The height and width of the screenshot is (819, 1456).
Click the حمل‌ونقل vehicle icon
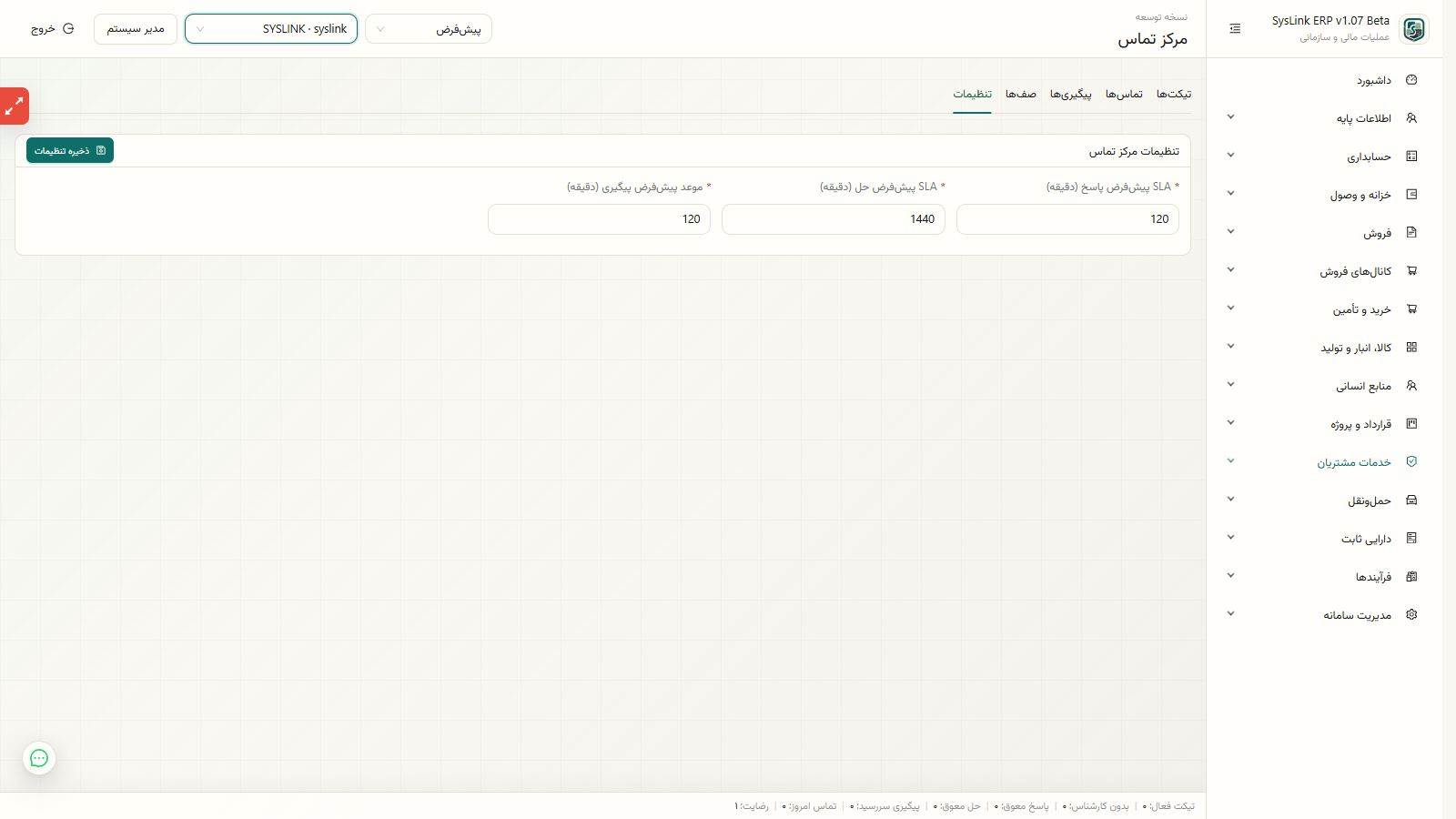tap(1411, 500)
